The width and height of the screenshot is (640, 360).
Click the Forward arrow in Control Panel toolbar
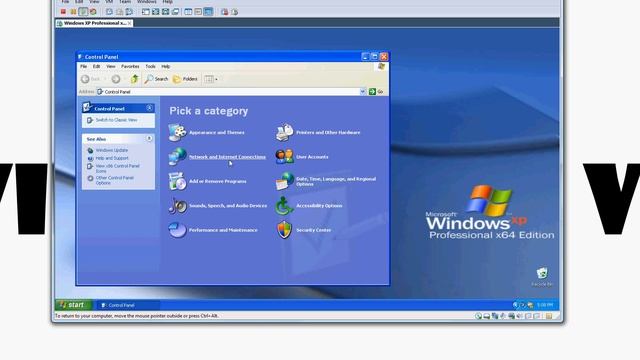click(116, 79)
